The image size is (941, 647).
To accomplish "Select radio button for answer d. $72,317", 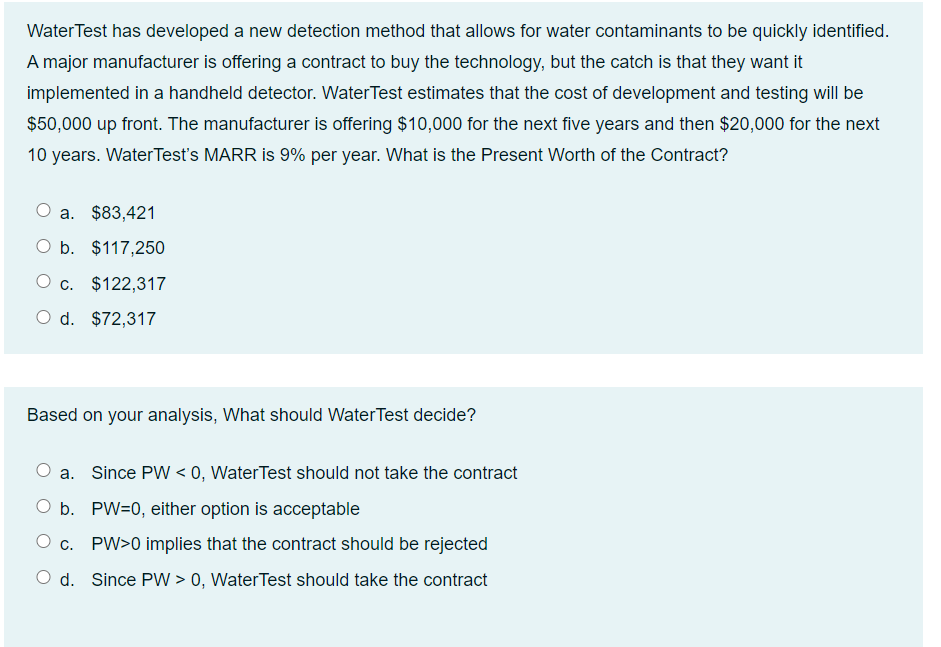I will tap(44, 315).
